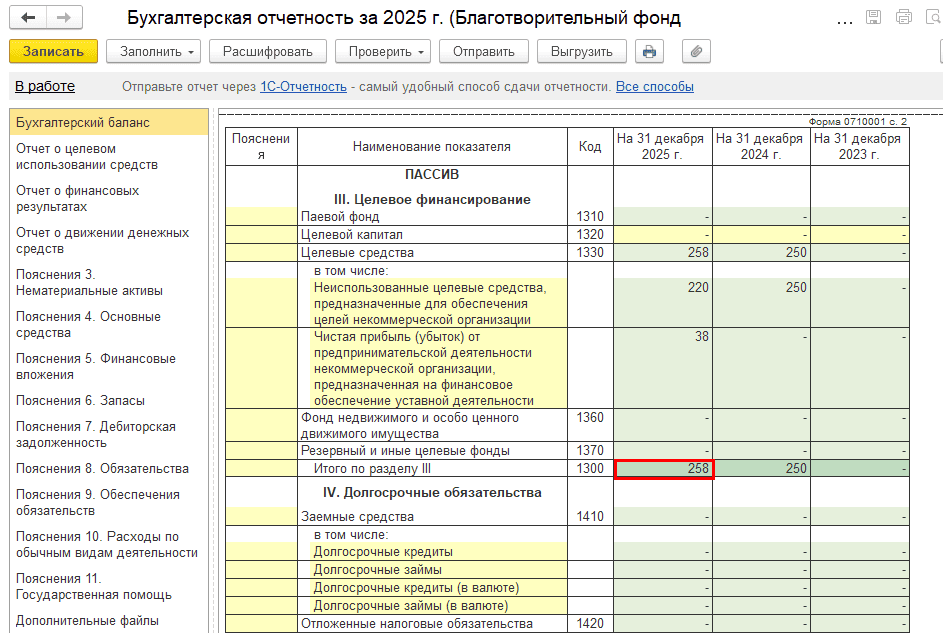Click the forward navigation arrow
Screen dimensions: 943x633
click(x=64, y=18)
